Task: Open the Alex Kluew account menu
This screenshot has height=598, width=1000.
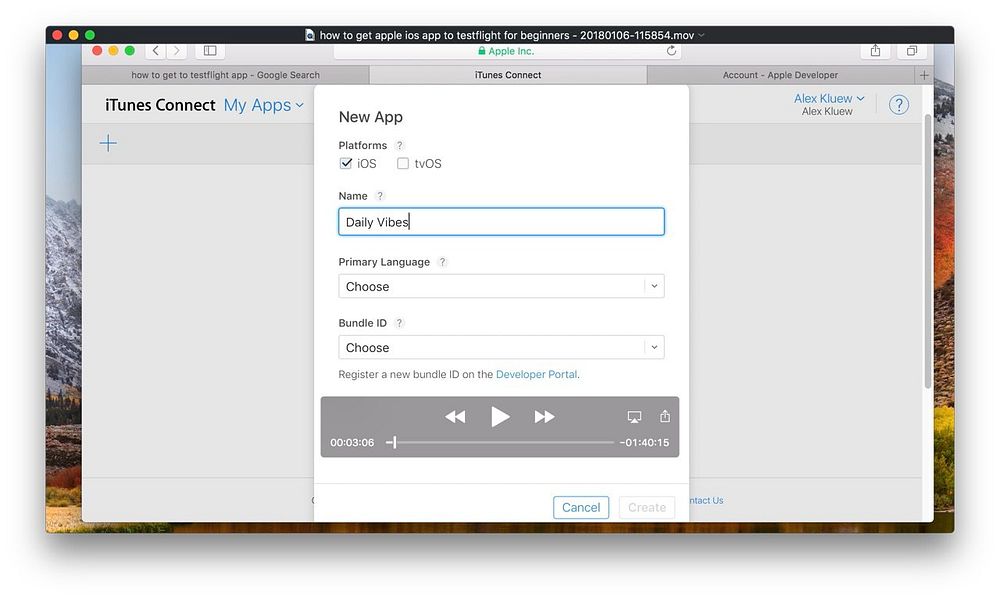Action: (x=828, y=98)
